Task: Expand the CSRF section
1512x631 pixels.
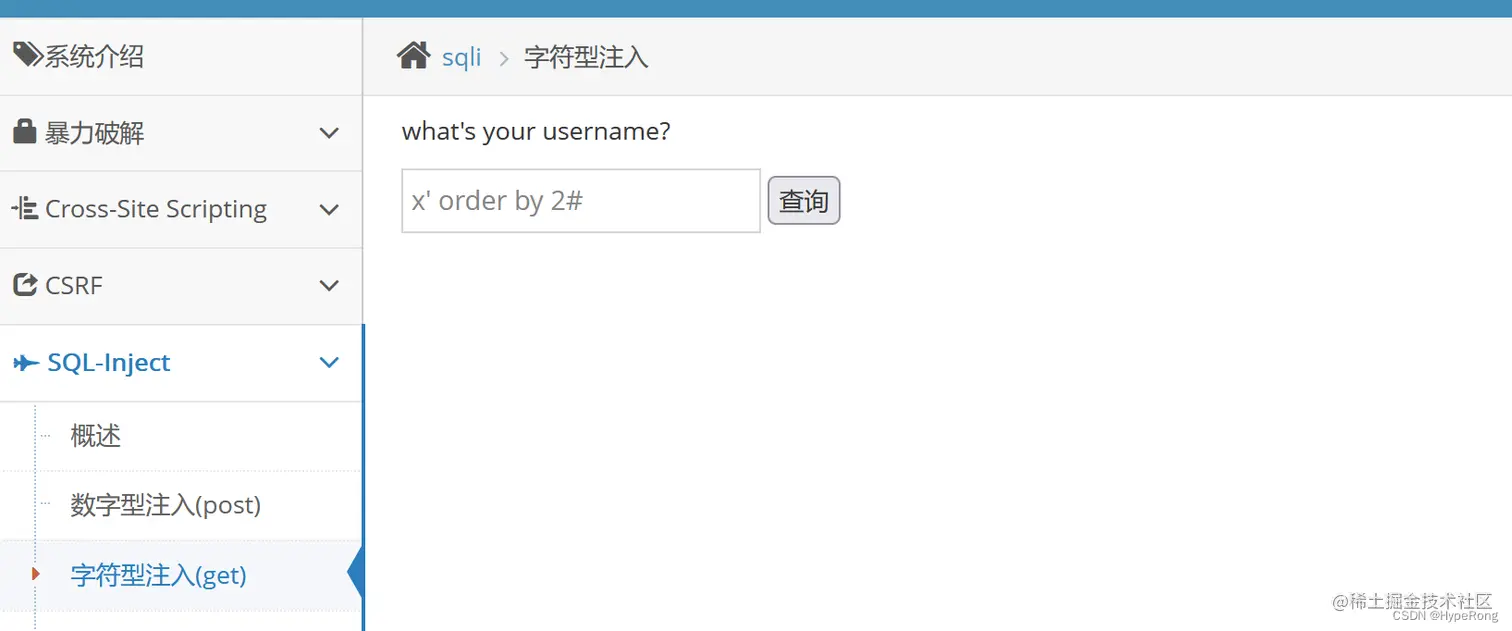Action: [x=330, y=285]
